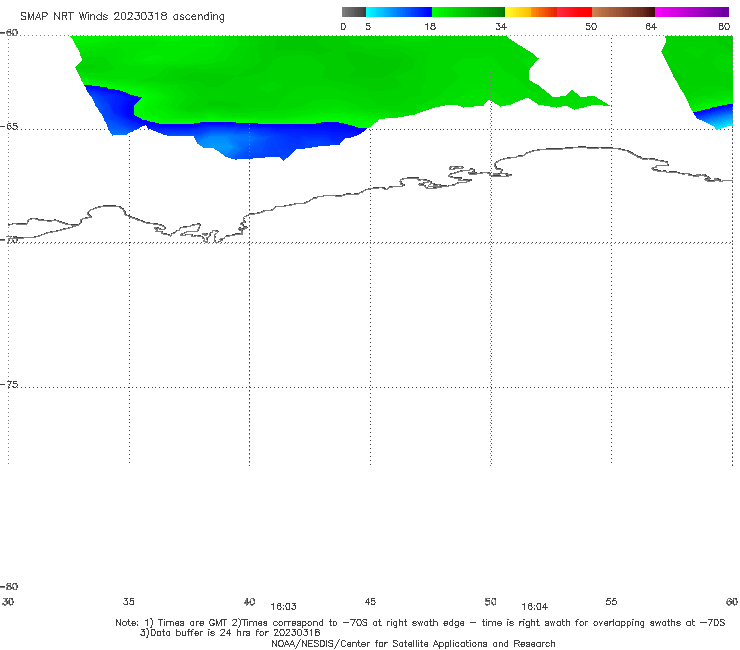Viewport: 740px width, 650px height.
Task: Click the data buffer 24 hrs note
Action: pos(230,633)
